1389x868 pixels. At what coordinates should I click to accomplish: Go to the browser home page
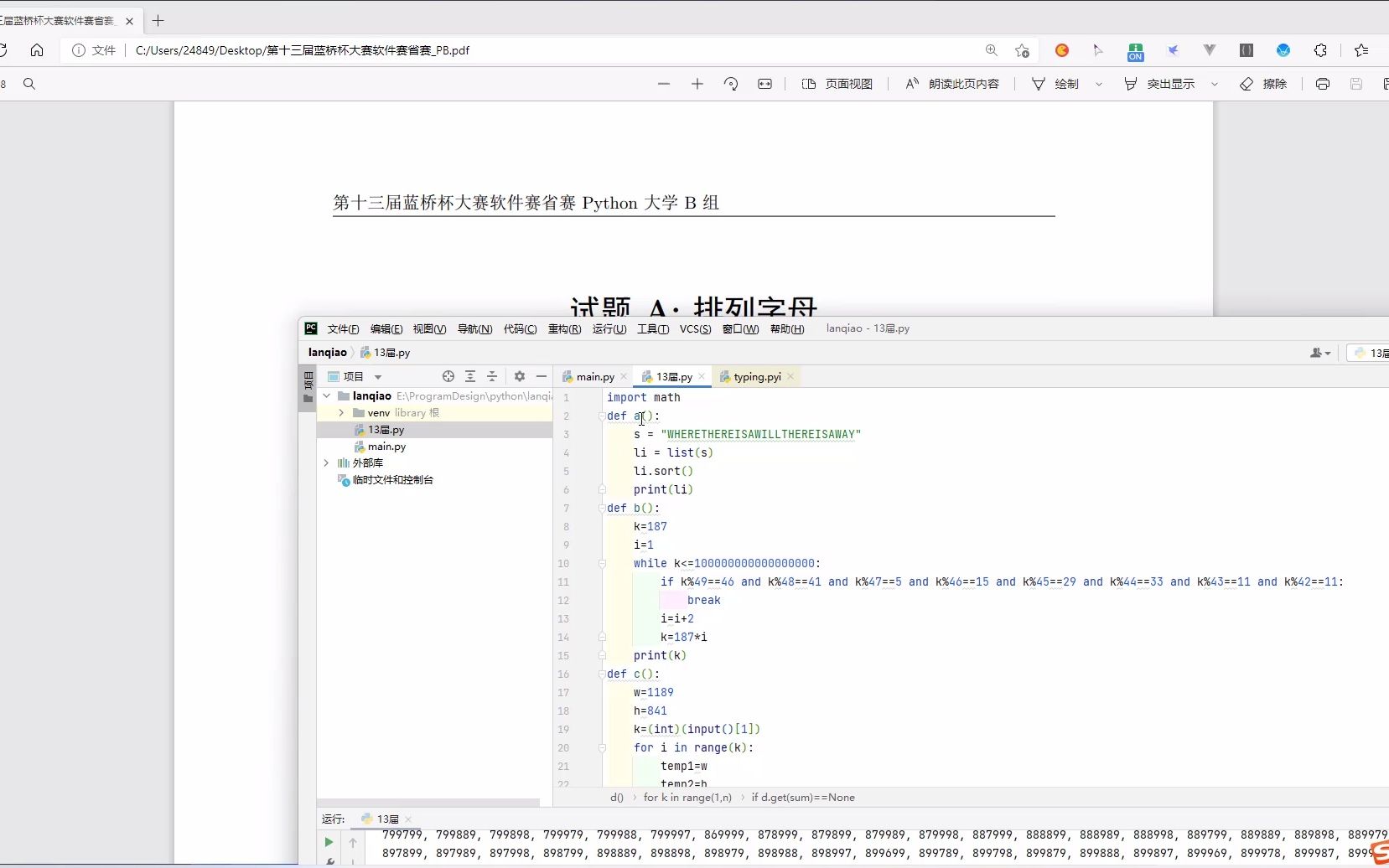37,50
